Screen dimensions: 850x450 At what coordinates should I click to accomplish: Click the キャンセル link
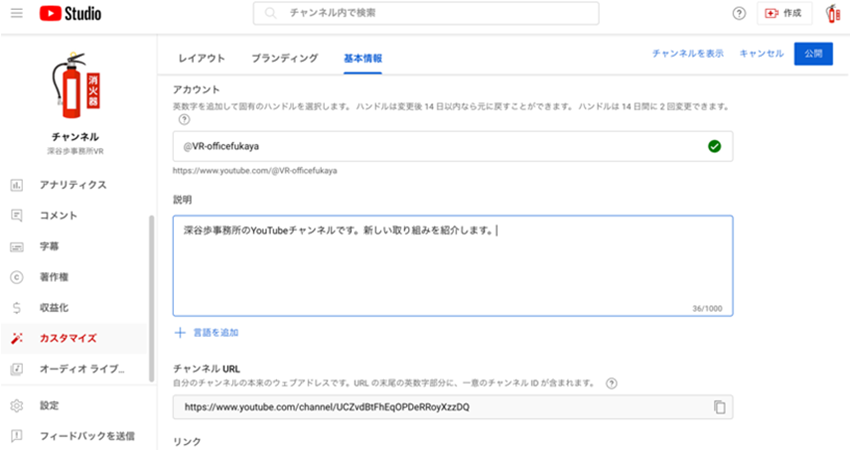tap(761, 54)
